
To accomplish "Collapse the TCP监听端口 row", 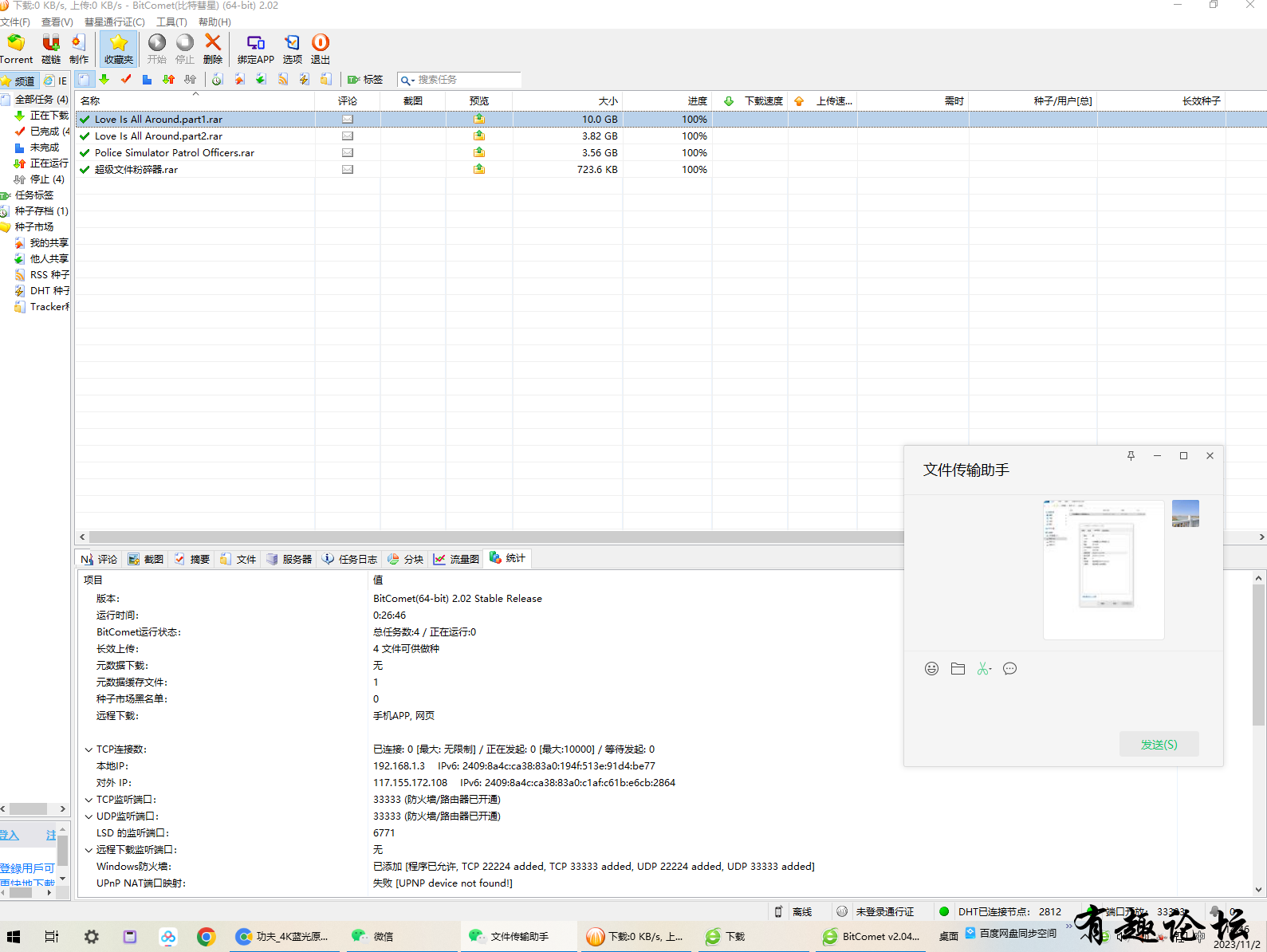I will [89, 800].
